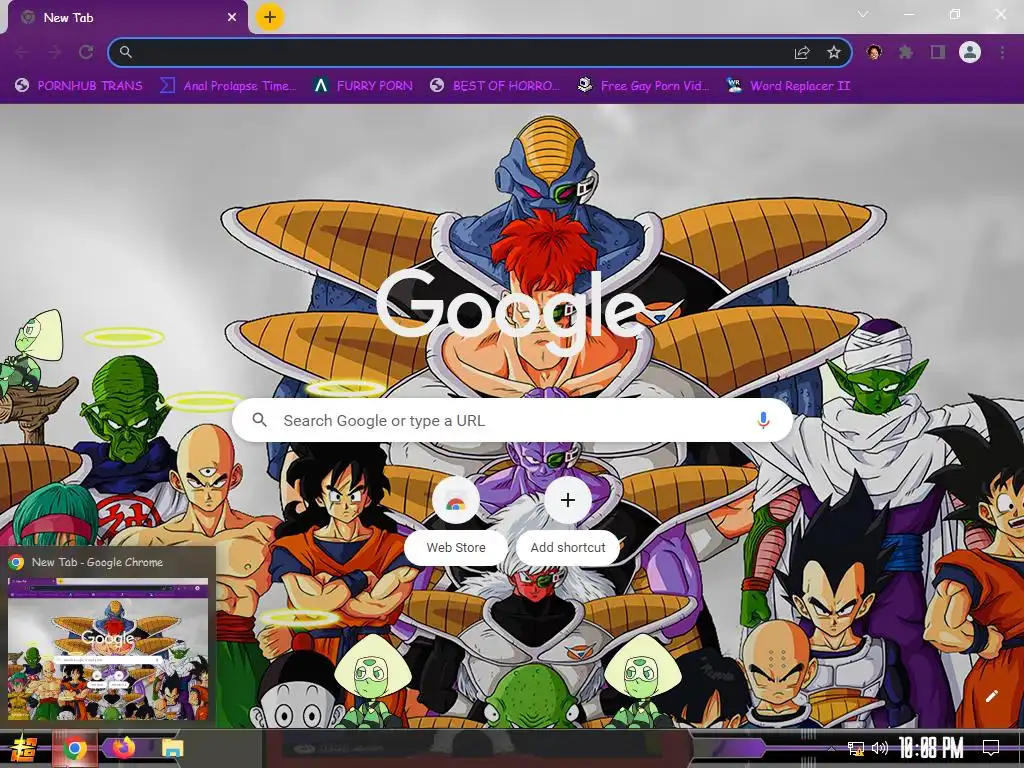Open the Extensions puzzle-piece menu

906,52
